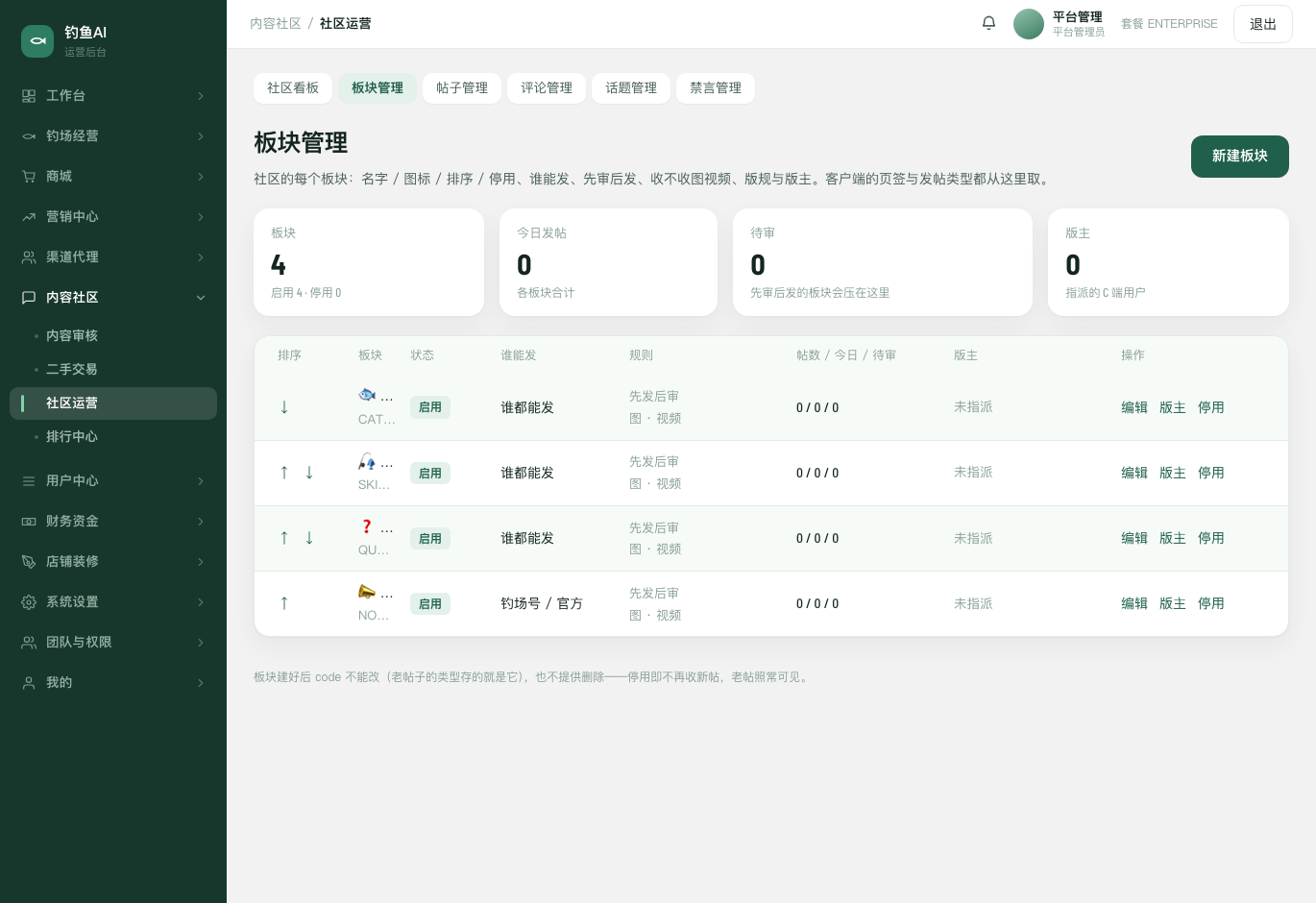Click 版主 in the SKI board row
The width and height of the screenshot is (1316, 903).
[1173, 473]
